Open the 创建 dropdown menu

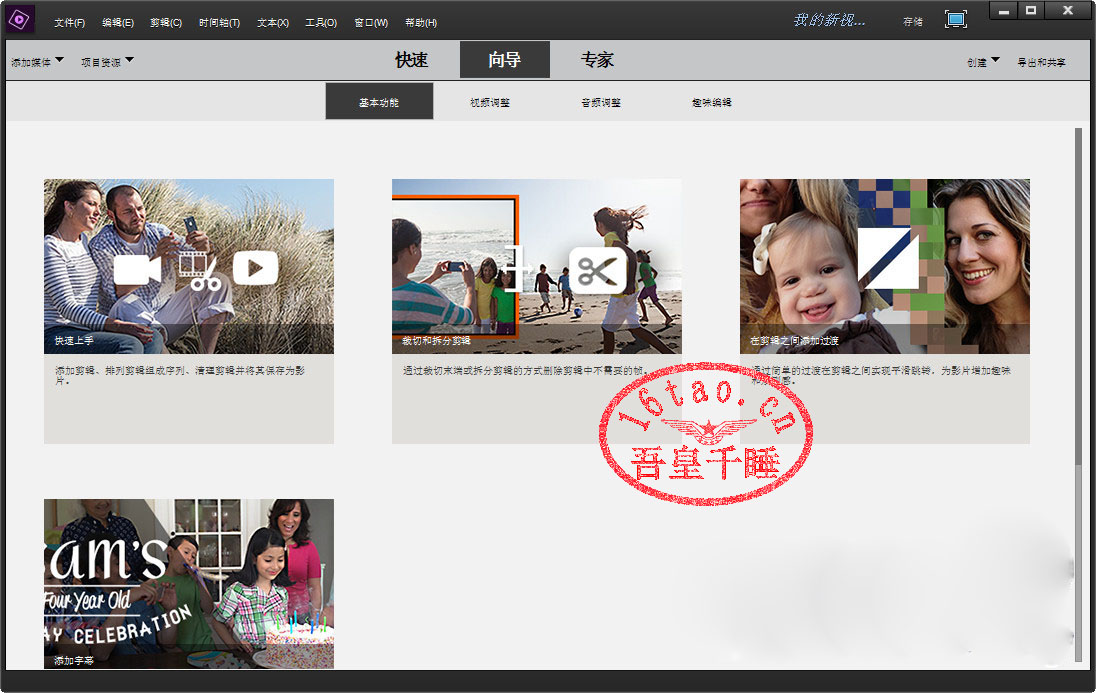(983, 62)
